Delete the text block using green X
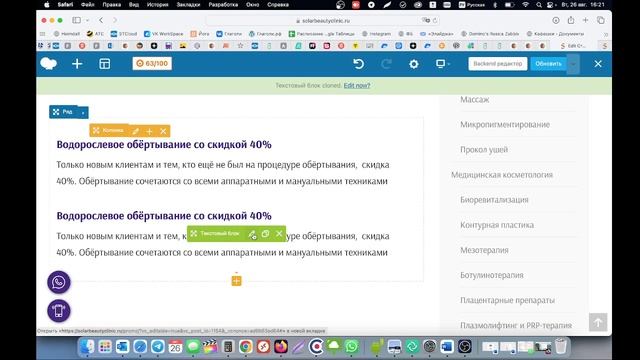640x360 pixels. pos(279,233)
